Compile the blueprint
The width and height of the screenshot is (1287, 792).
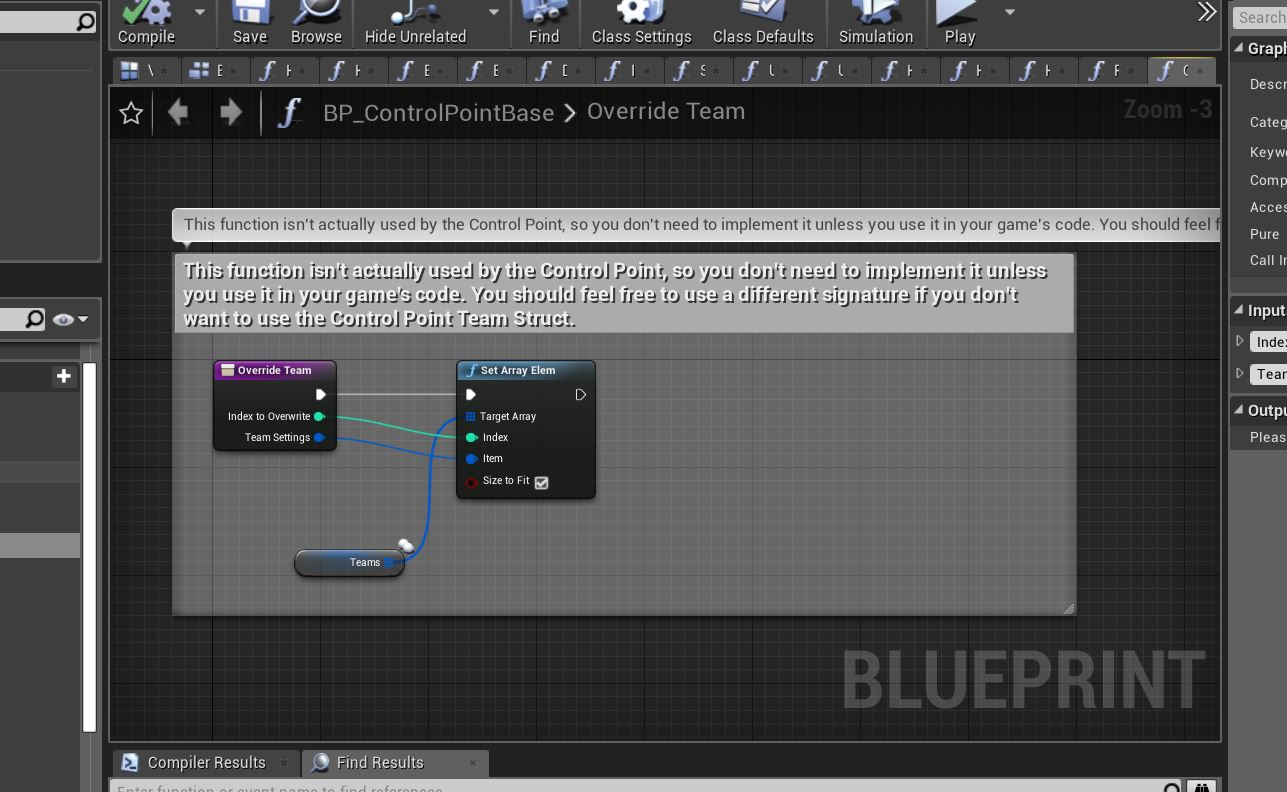pyautogui.click(x=146, y=24)
